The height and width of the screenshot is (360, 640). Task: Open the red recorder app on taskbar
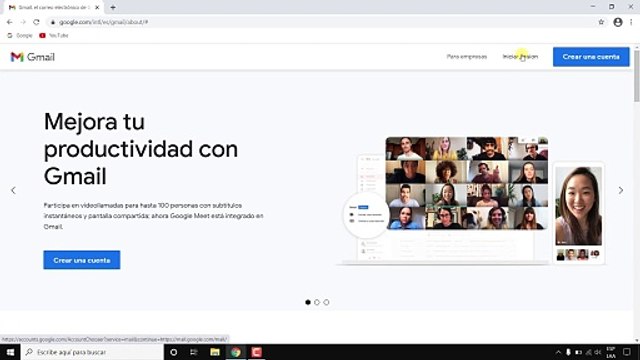[256, 352]
